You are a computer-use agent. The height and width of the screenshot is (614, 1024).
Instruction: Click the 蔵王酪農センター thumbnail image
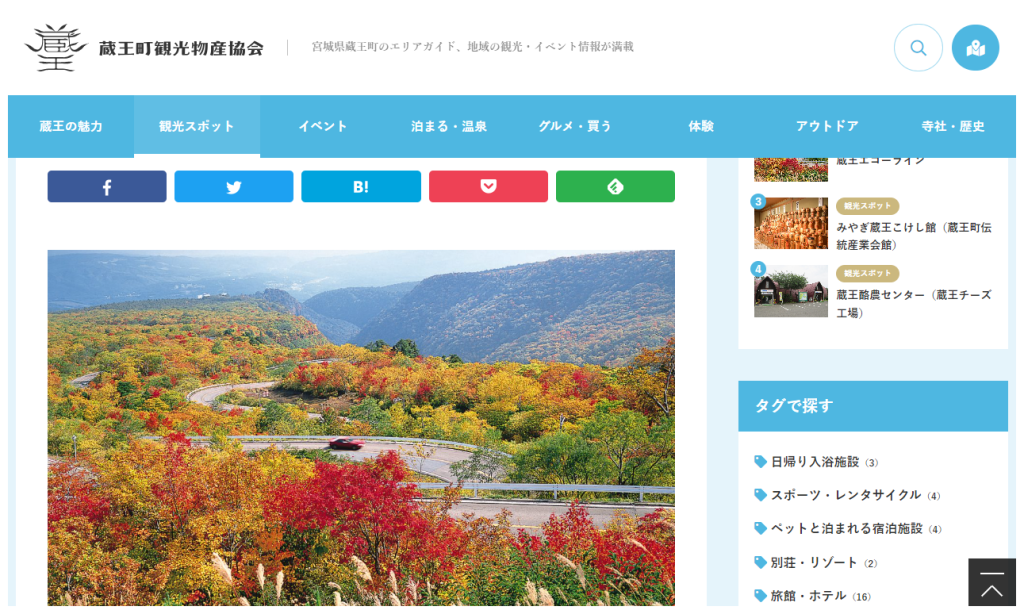(x=790, y=290)
